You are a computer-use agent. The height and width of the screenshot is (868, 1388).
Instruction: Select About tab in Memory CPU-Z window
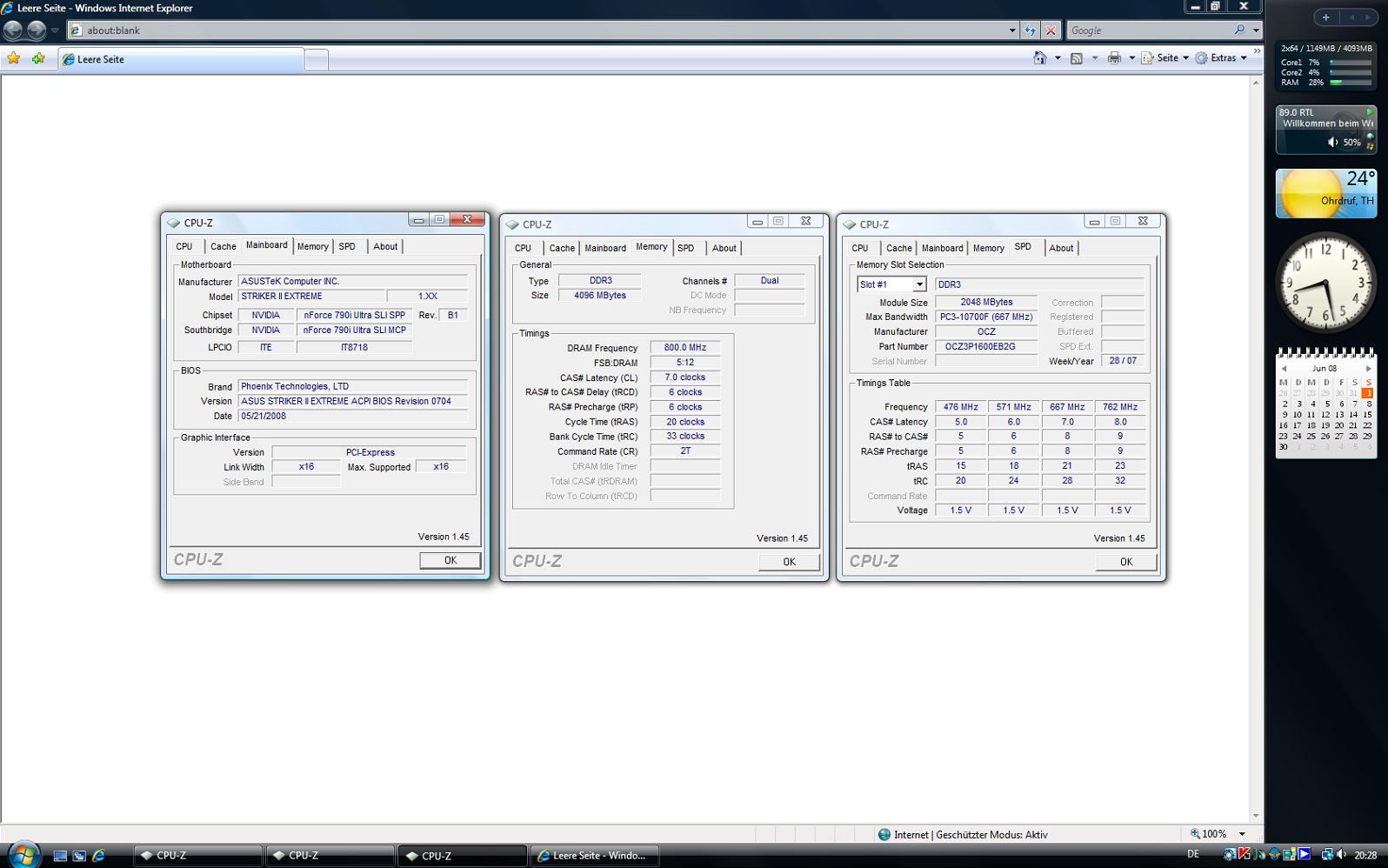coord(724,248)
